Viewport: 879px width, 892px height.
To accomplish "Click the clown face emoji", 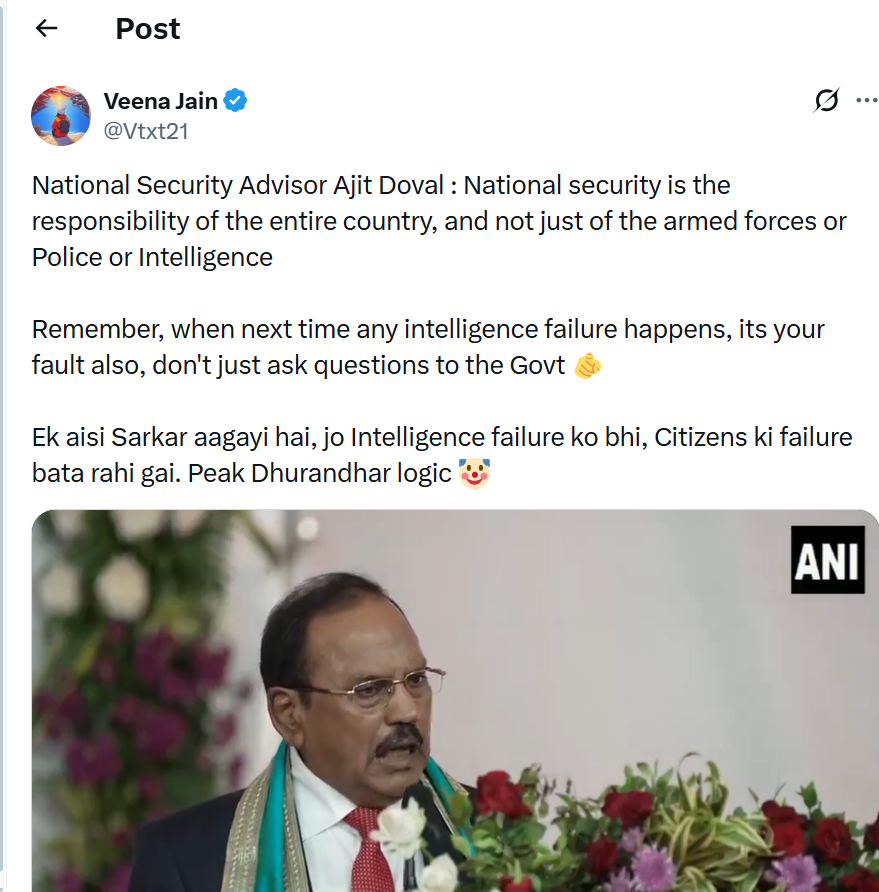I will click(474, 474).
